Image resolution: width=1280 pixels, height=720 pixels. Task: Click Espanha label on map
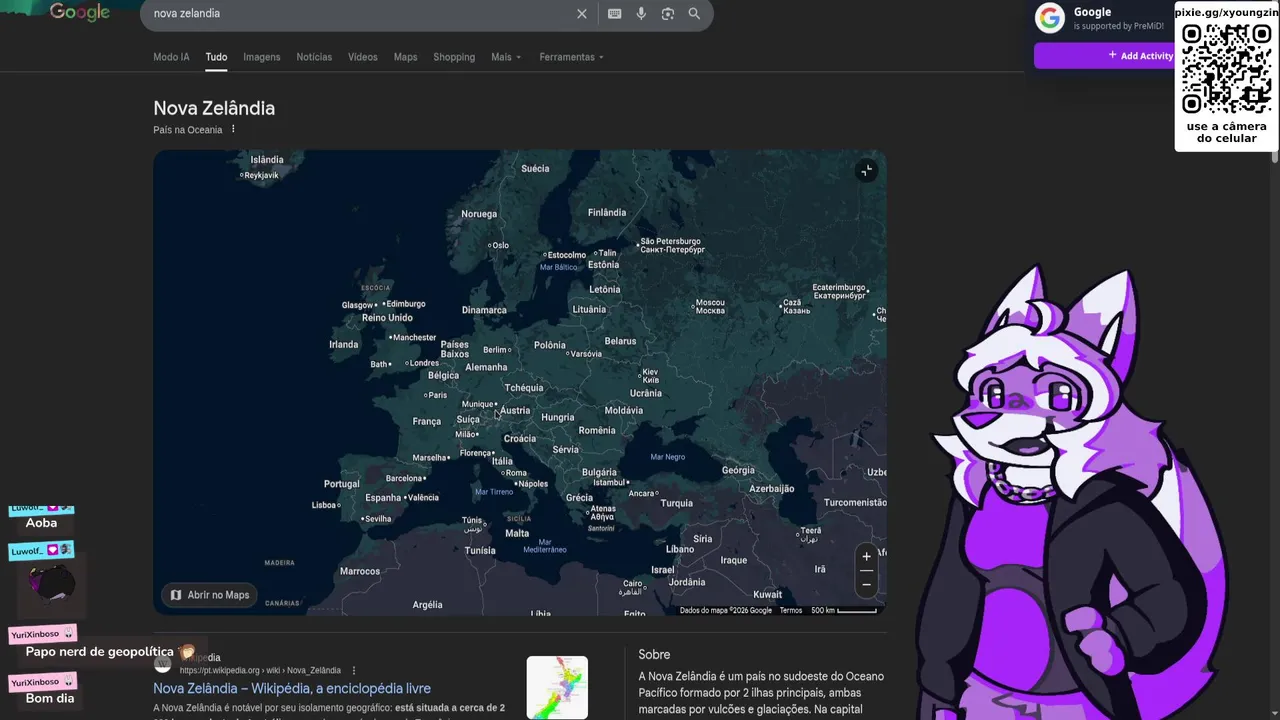coord(383,497)
